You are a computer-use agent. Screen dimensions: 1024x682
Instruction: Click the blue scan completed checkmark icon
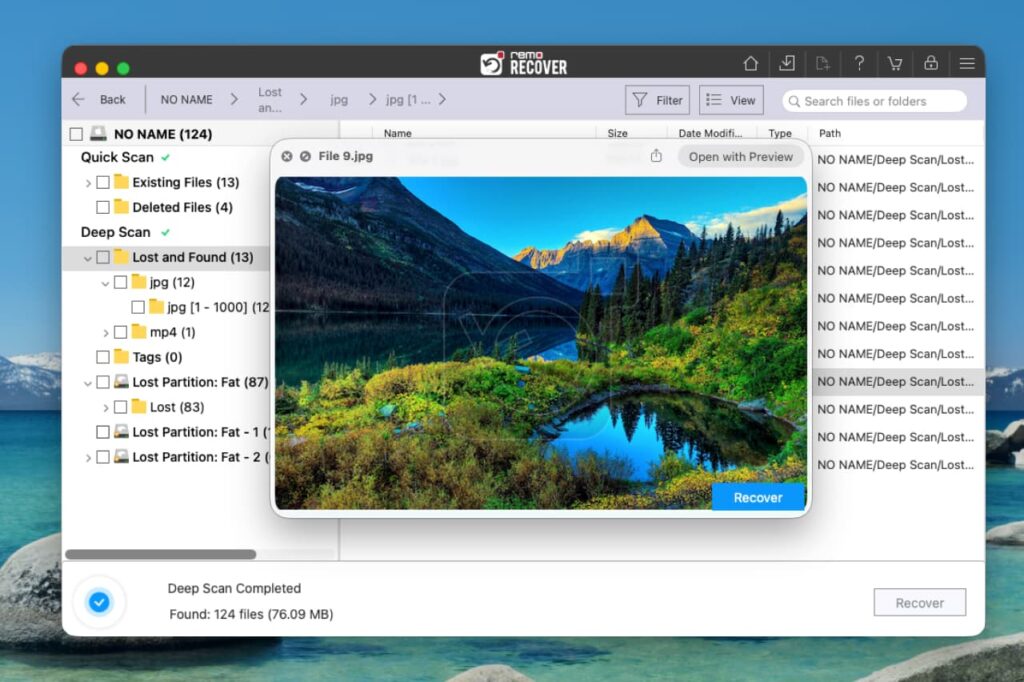(99, 602)
